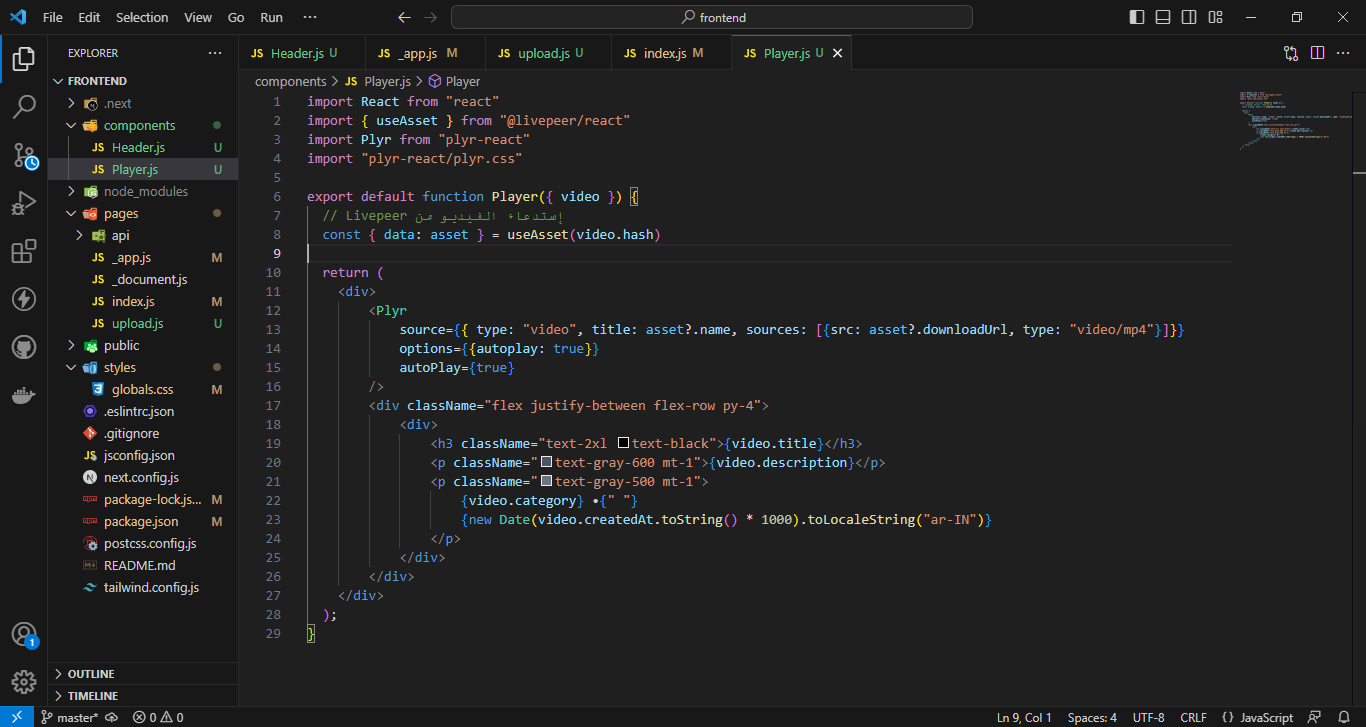Open the Selection menu
Screen dimensions: 1366x727
142,17
